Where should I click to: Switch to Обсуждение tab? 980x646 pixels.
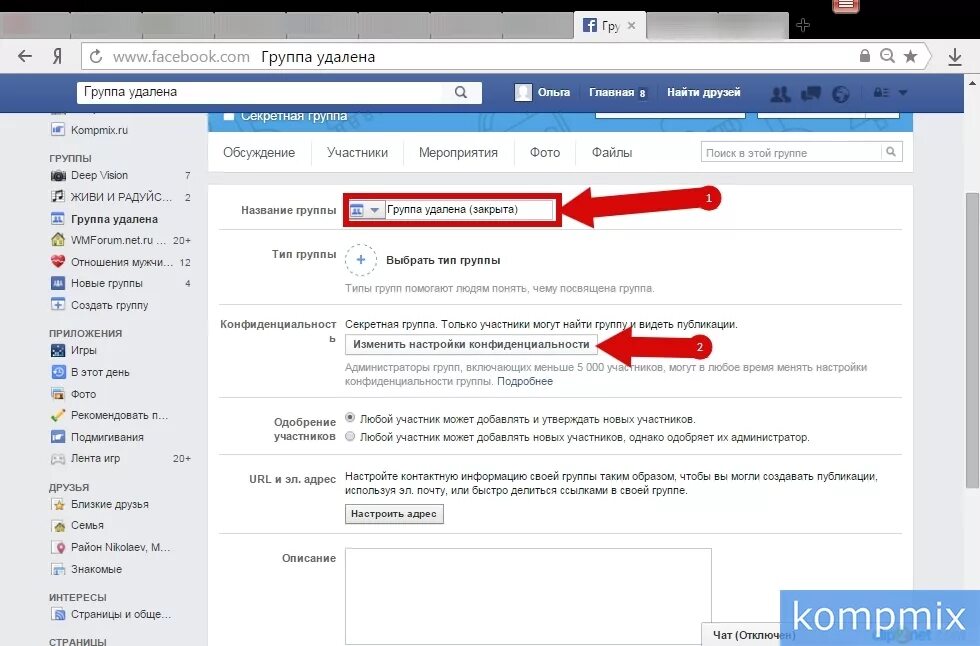tap(259, 152)
